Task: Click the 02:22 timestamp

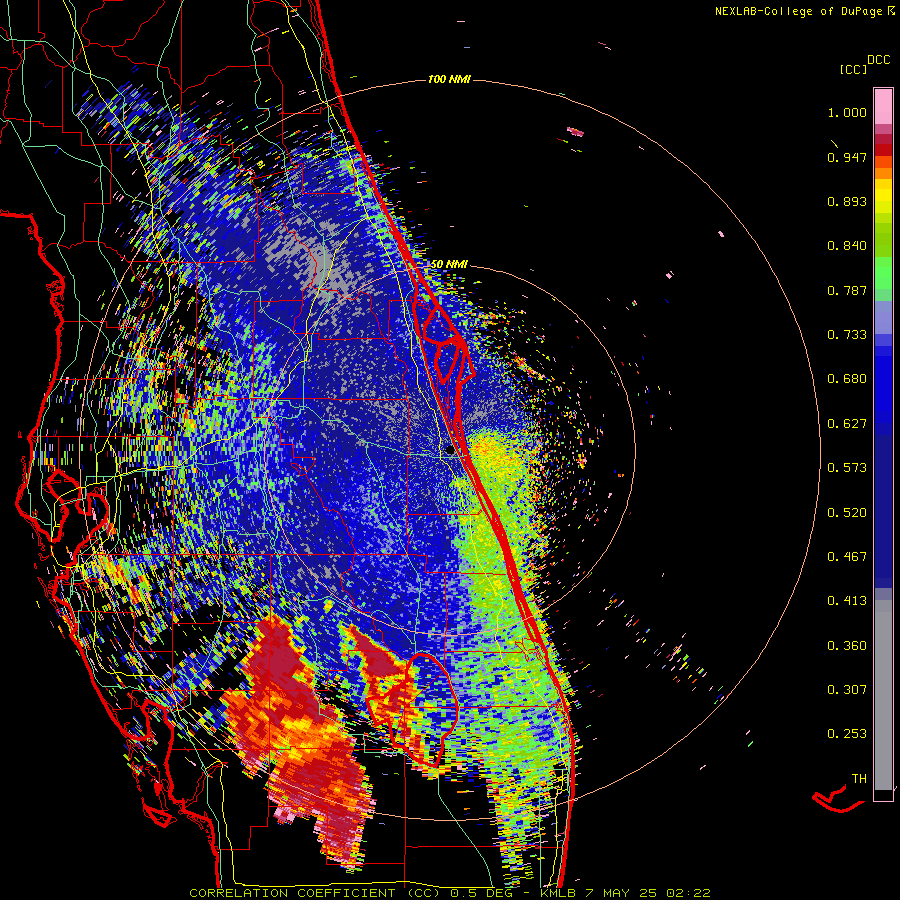Action: tap(689, 893)
